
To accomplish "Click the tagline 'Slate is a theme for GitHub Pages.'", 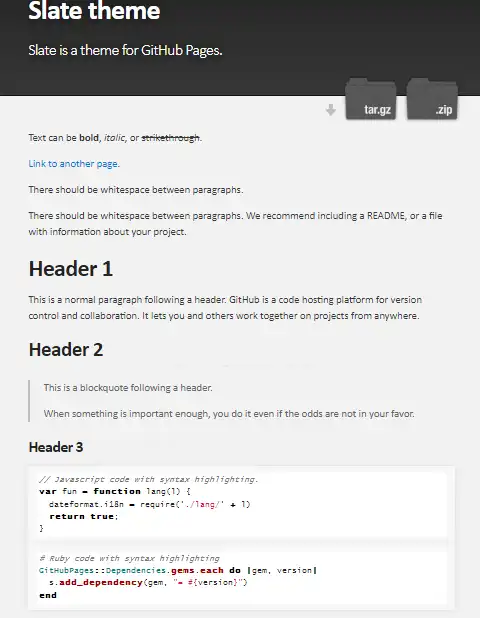I will tap(125, 50).
